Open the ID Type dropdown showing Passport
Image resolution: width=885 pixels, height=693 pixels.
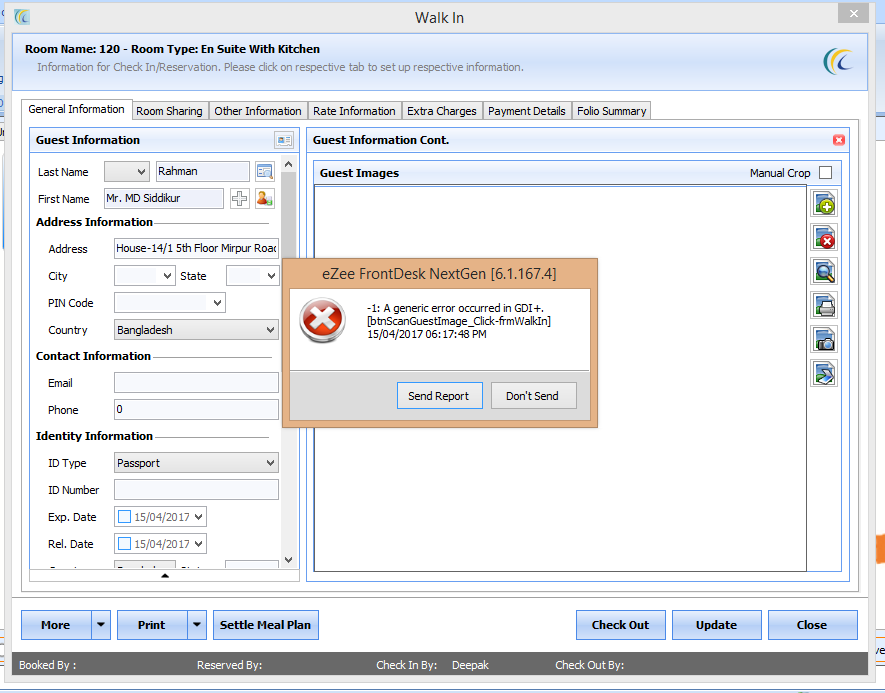click(196, 463)
